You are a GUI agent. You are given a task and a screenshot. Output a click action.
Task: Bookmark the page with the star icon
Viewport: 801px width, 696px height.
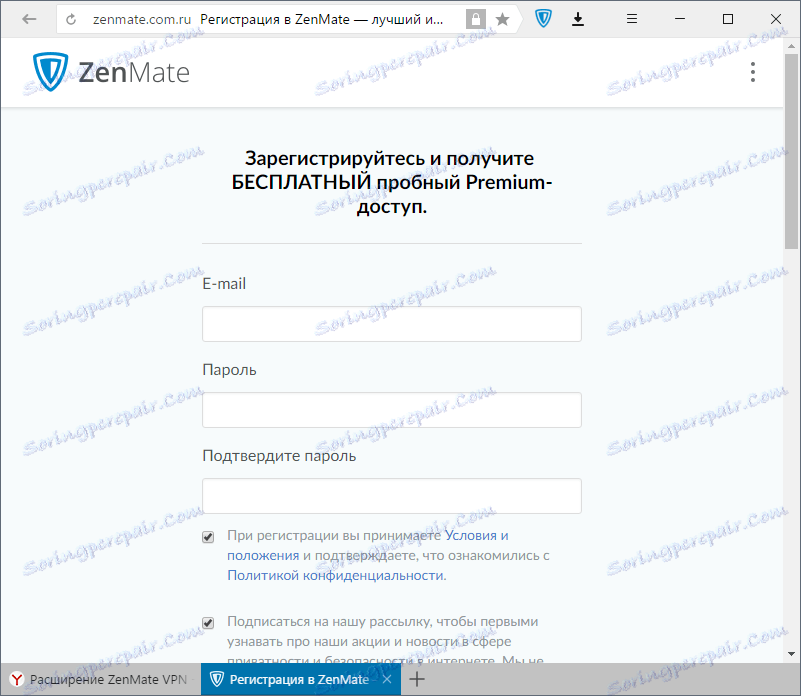(503, 19)
